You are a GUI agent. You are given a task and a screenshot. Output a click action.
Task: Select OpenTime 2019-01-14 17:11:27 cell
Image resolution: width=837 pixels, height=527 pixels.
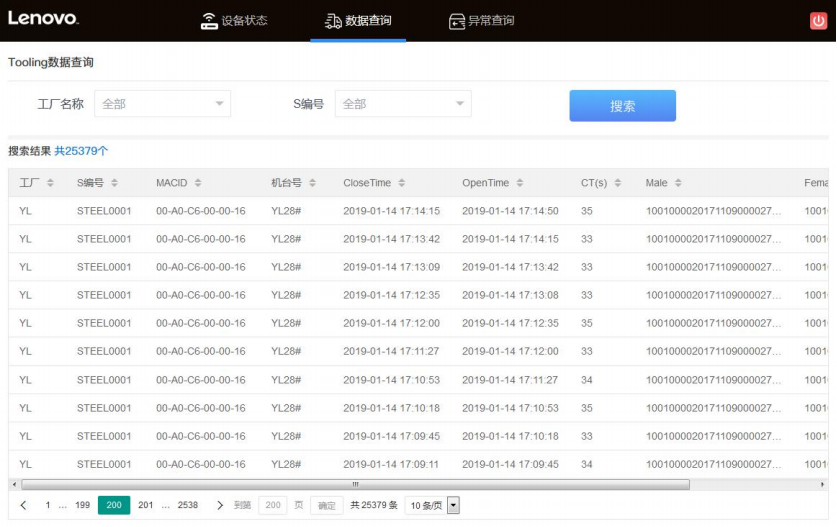point(510,380)
